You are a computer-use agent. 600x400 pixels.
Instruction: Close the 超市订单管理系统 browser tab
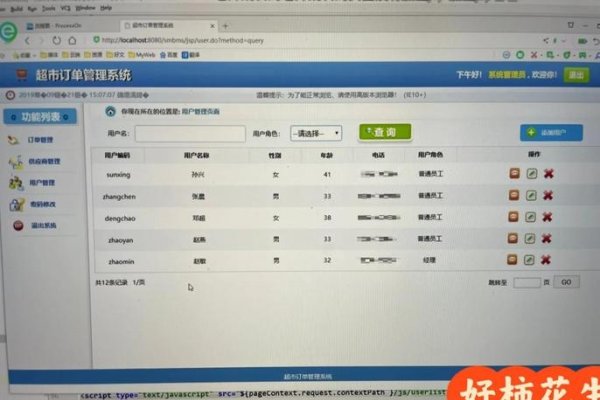pyautogui.click(x=212, y=26)
